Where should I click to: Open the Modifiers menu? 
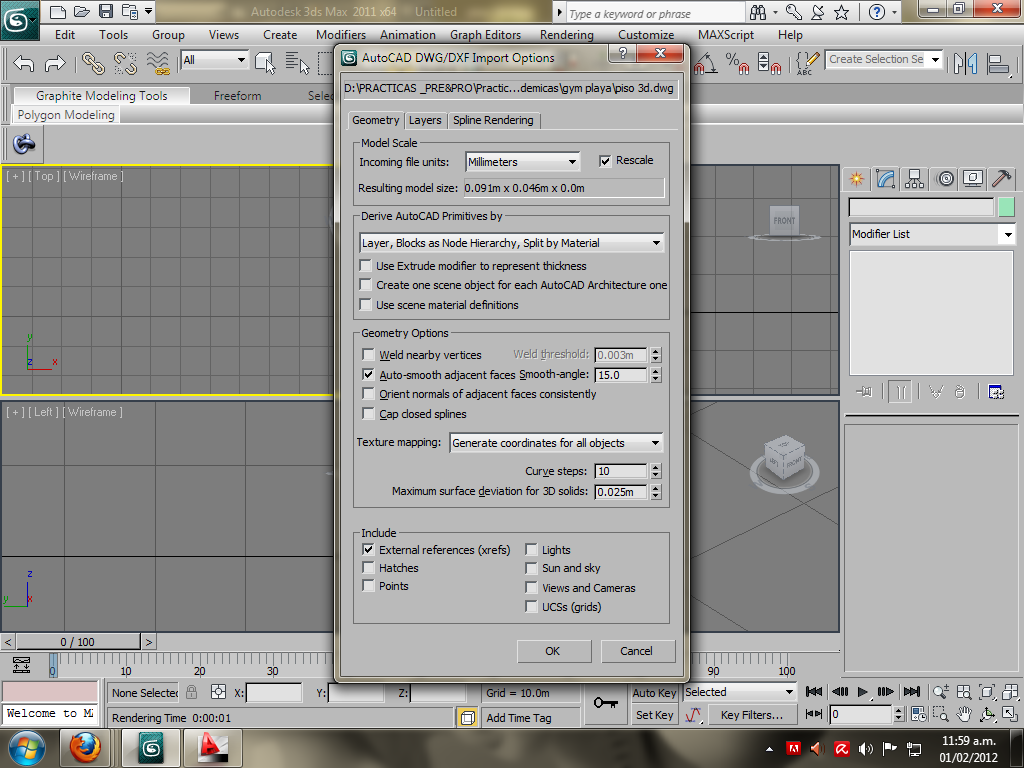click(x=341, y=35)
